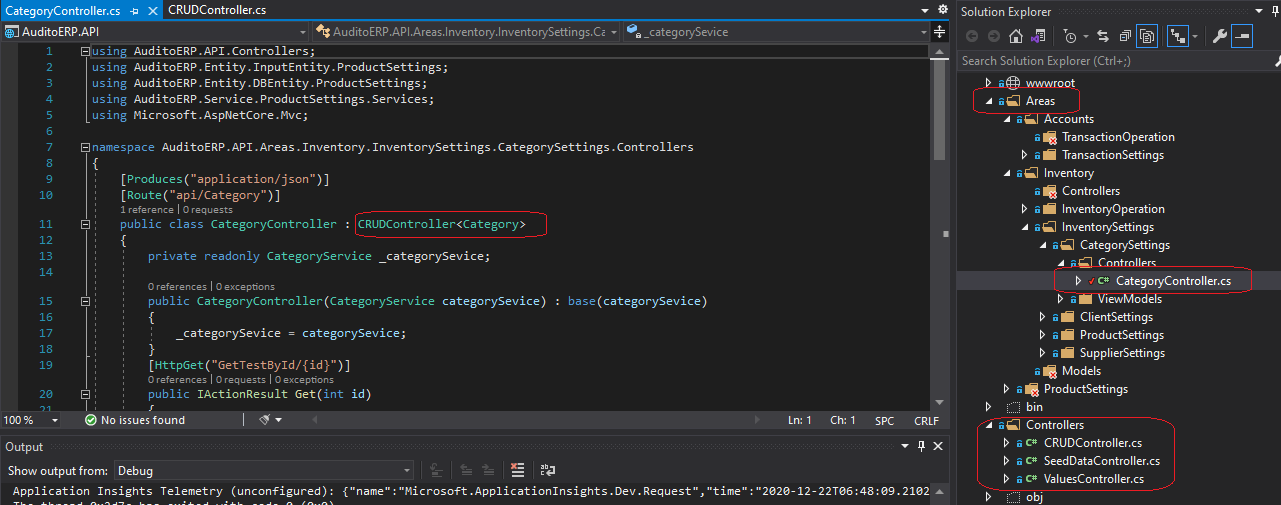Toggle Preview Selected Items button

coord(1241,37)
